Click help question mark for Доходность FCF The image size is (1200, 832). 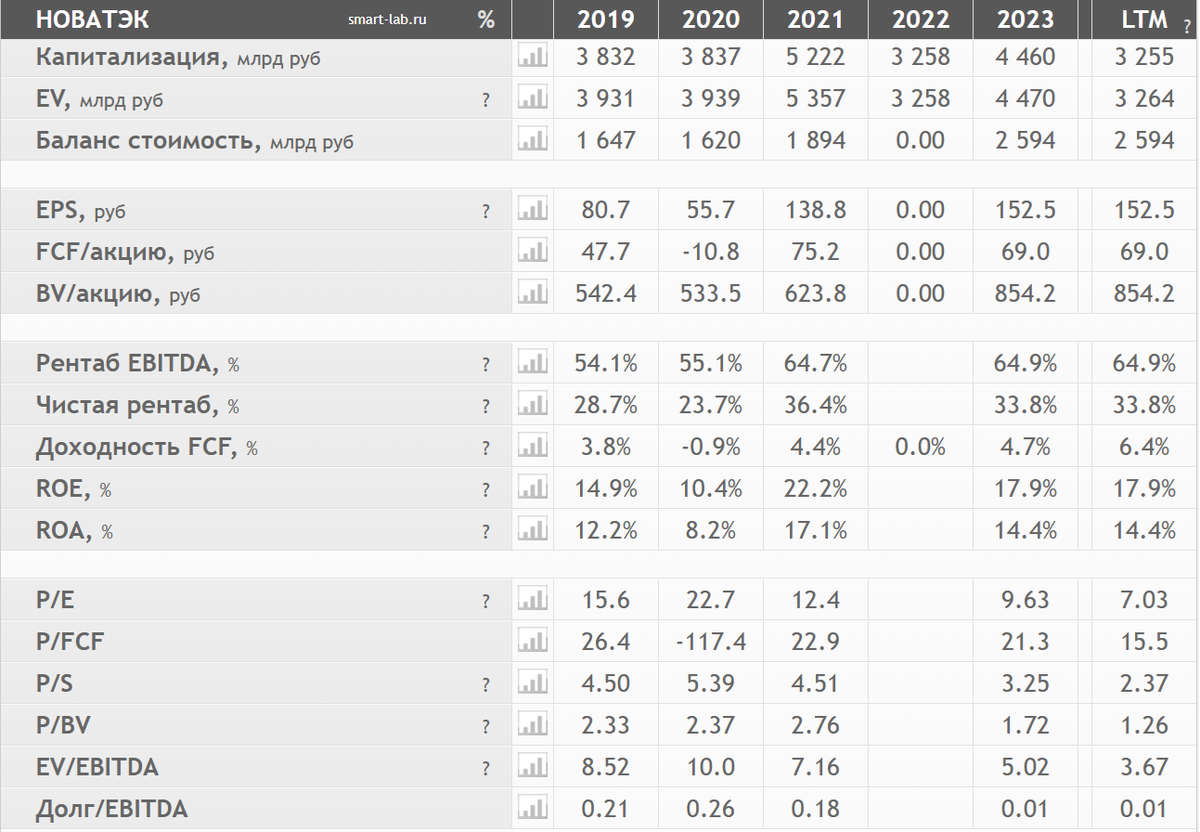pos(486,449)
